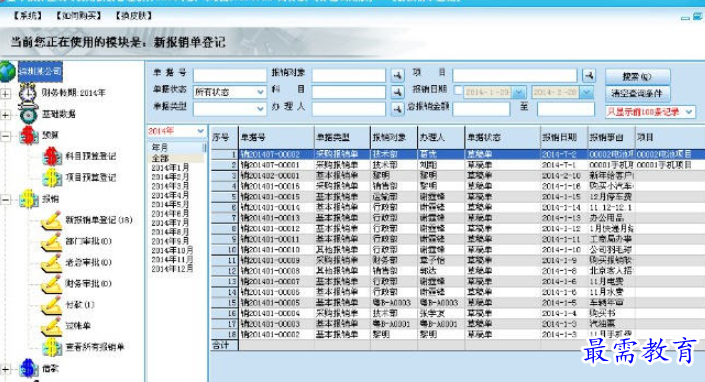Collapse the 预算 tree node

pyautogui.click(x=5, y=135)
